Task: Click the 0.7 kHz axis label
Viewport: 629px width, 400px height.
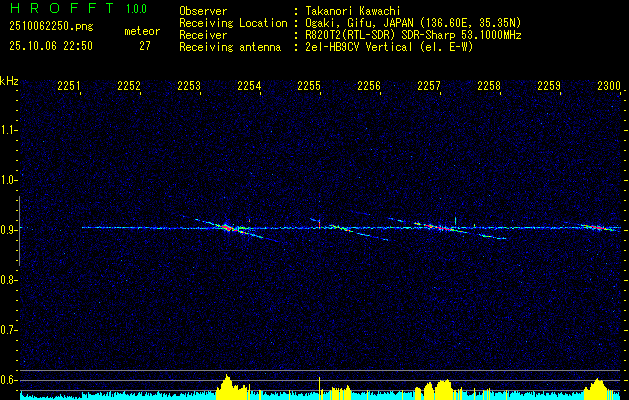Action: pos(8,330)
